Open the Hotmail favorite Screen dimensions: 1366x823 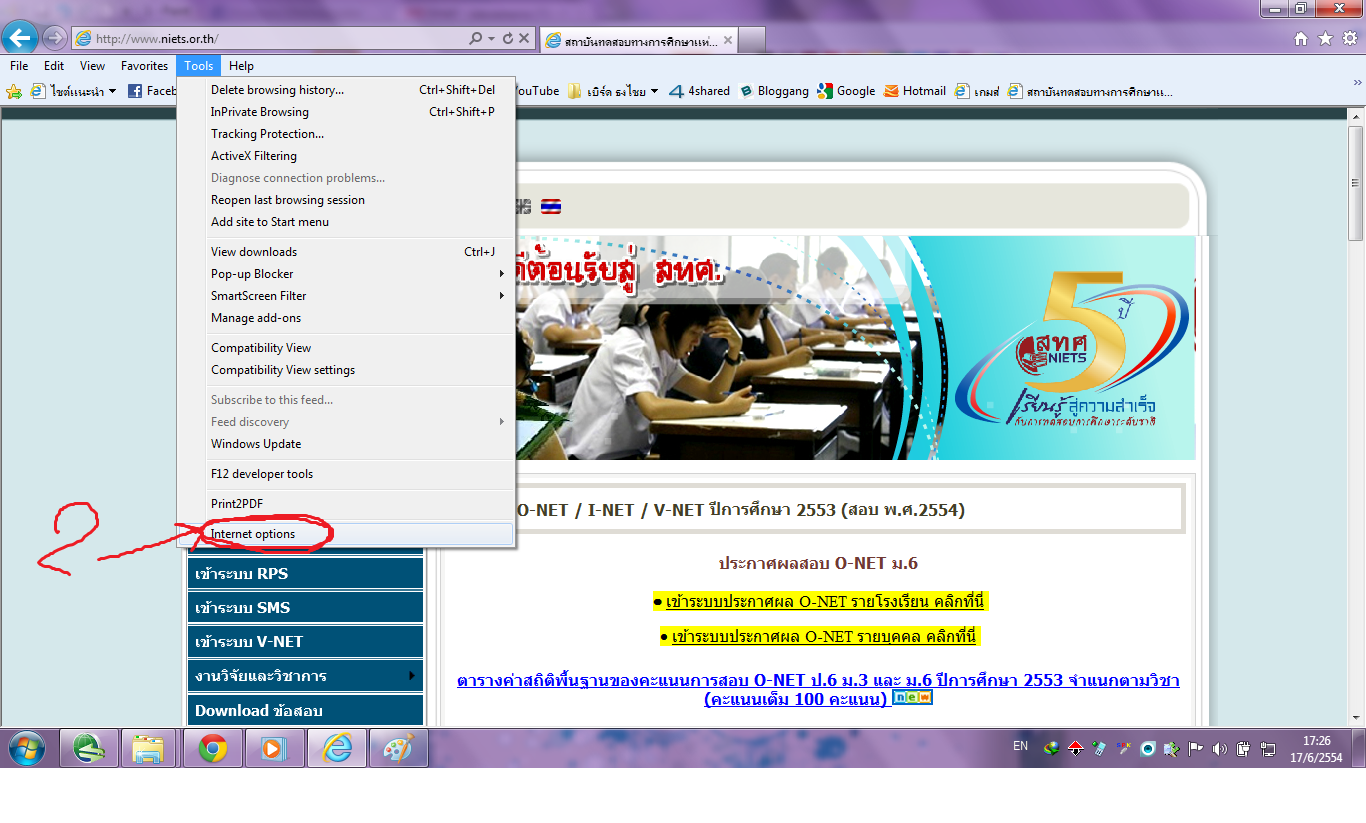coord(915,91)
